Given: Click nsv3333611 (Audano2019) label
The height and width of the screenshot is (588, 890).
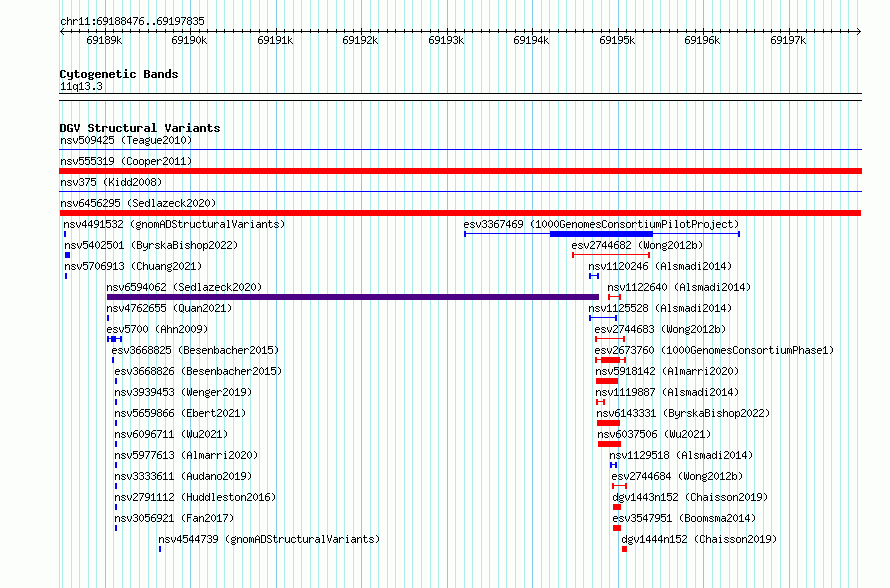Looking at the screenshot, I should [183, 476].
